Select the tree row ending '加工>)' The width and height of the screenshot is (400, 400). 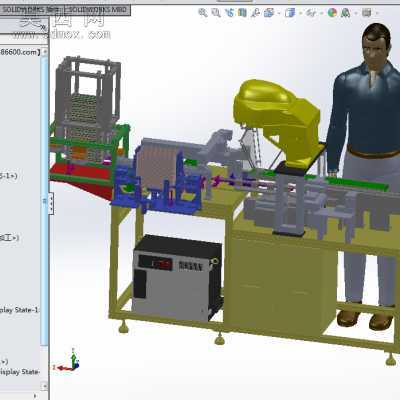[10, 238]
